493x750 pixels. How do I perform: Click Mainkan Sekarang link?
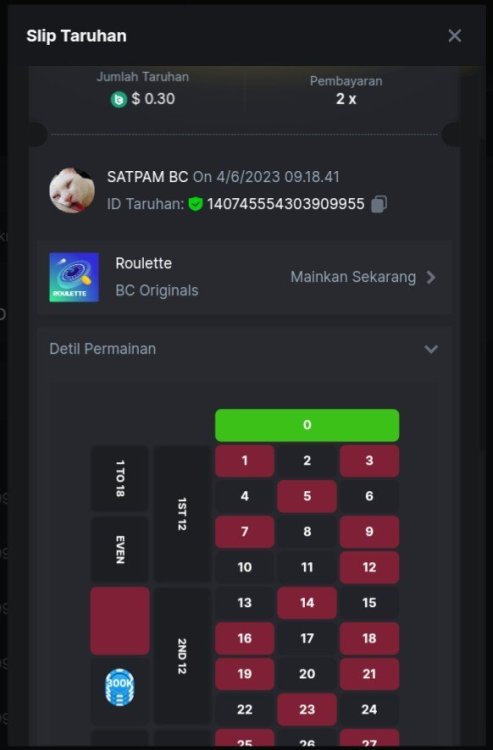click(353, 277)
